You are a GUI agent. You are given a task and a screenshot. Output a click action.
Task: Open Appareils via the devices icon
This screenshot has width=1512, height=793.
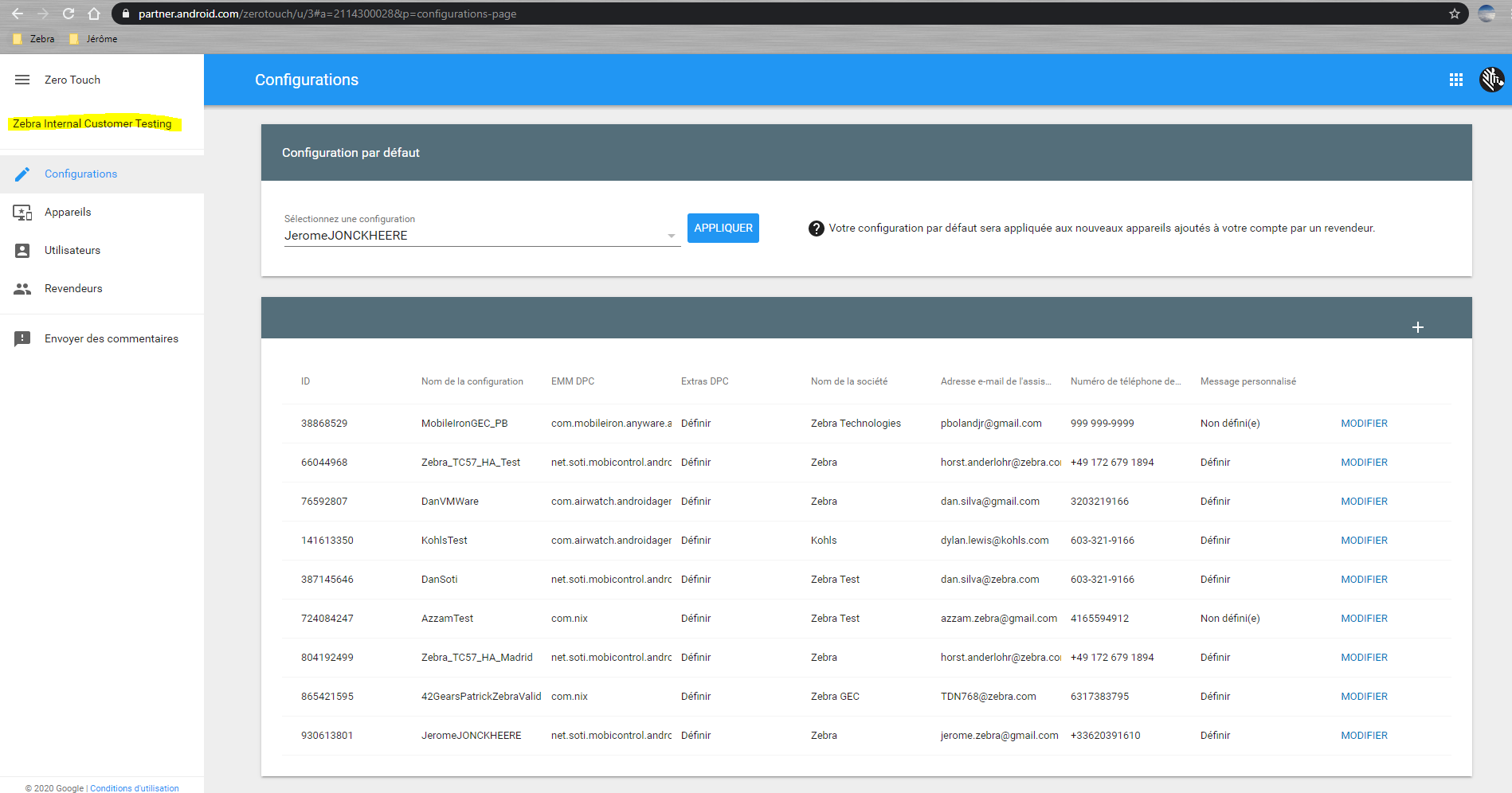point(23,212)
